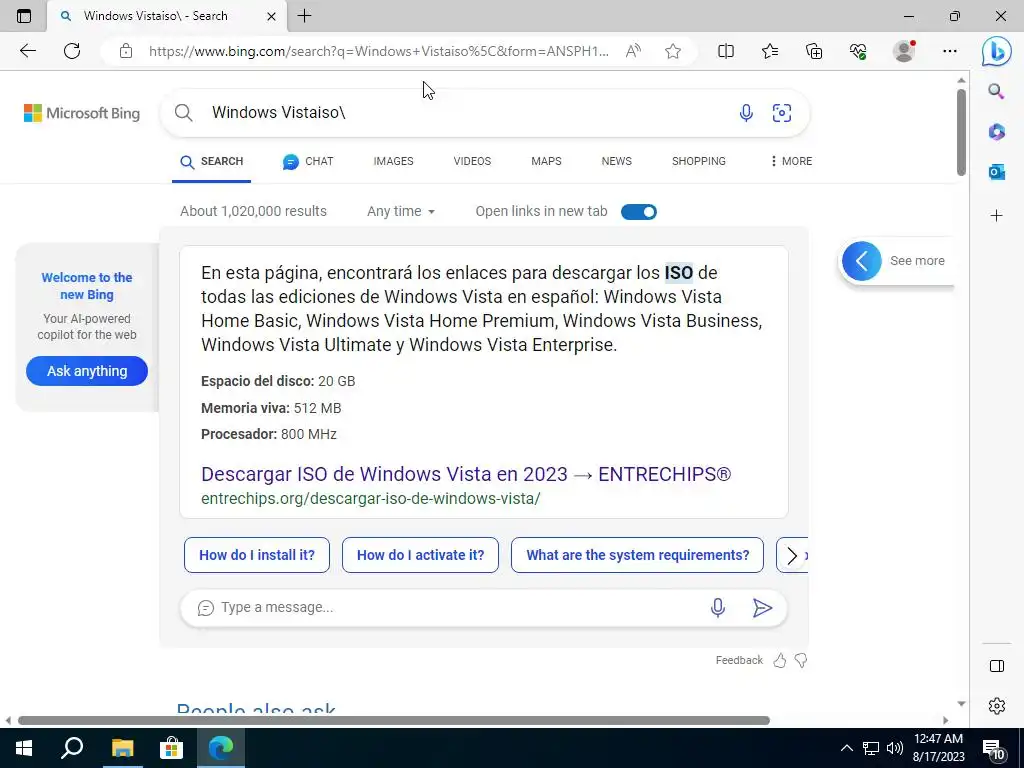The image size is (1024, 768).
Task: Give thumbs up feedback
Action: [x=780, y=661]
